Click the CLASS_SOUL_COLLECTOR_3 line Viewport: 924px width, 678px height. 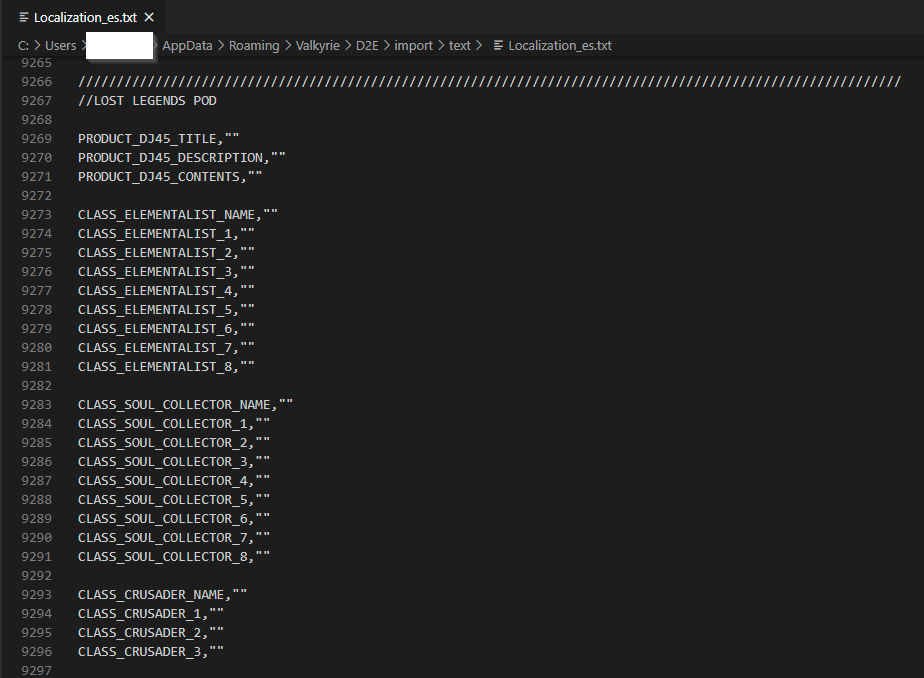click(174, 462)
